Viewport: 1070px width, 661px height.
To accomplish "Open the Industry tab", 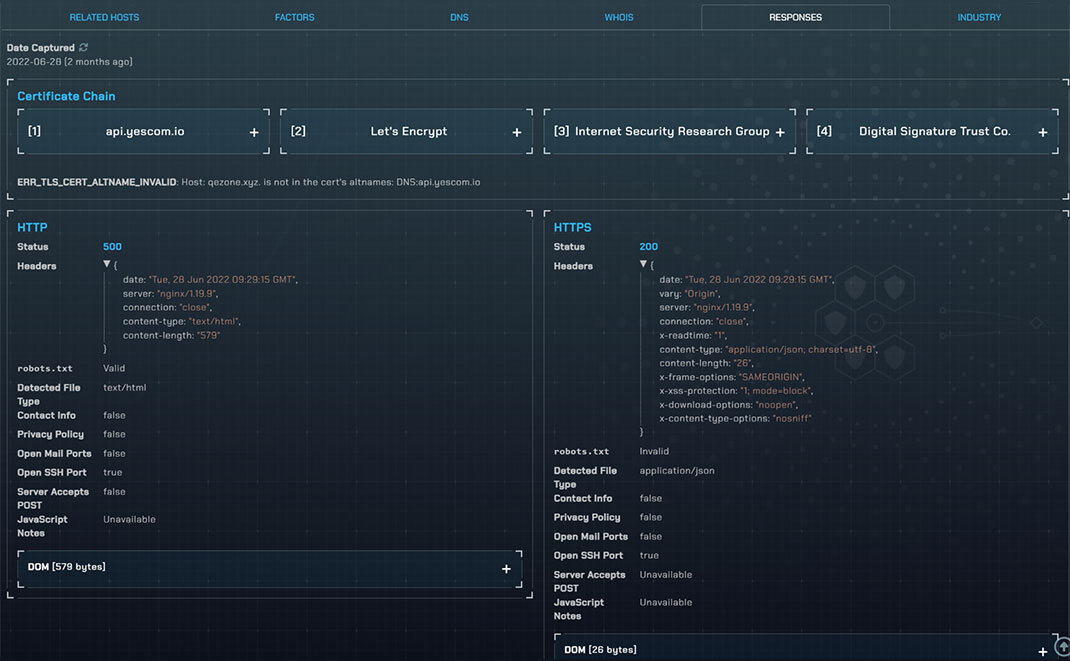I will [979, 17].
